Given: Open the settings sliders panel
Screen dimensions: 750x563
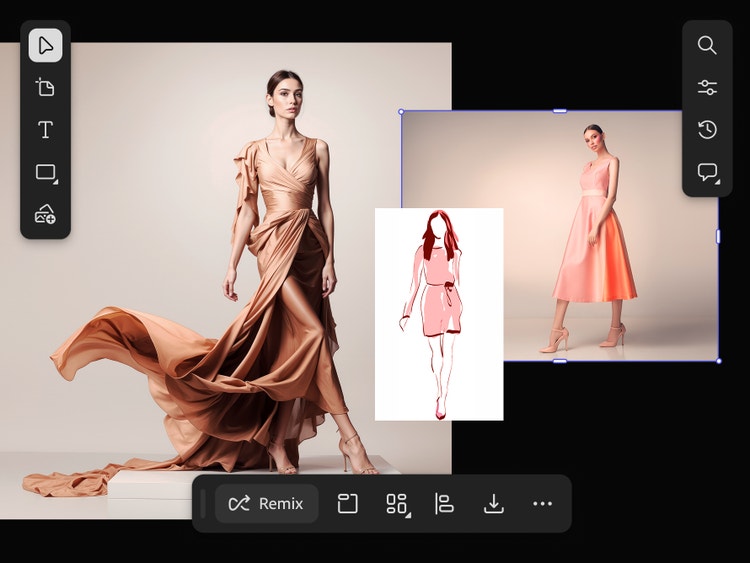Looking at the screenshot, I should pos(707,88).
